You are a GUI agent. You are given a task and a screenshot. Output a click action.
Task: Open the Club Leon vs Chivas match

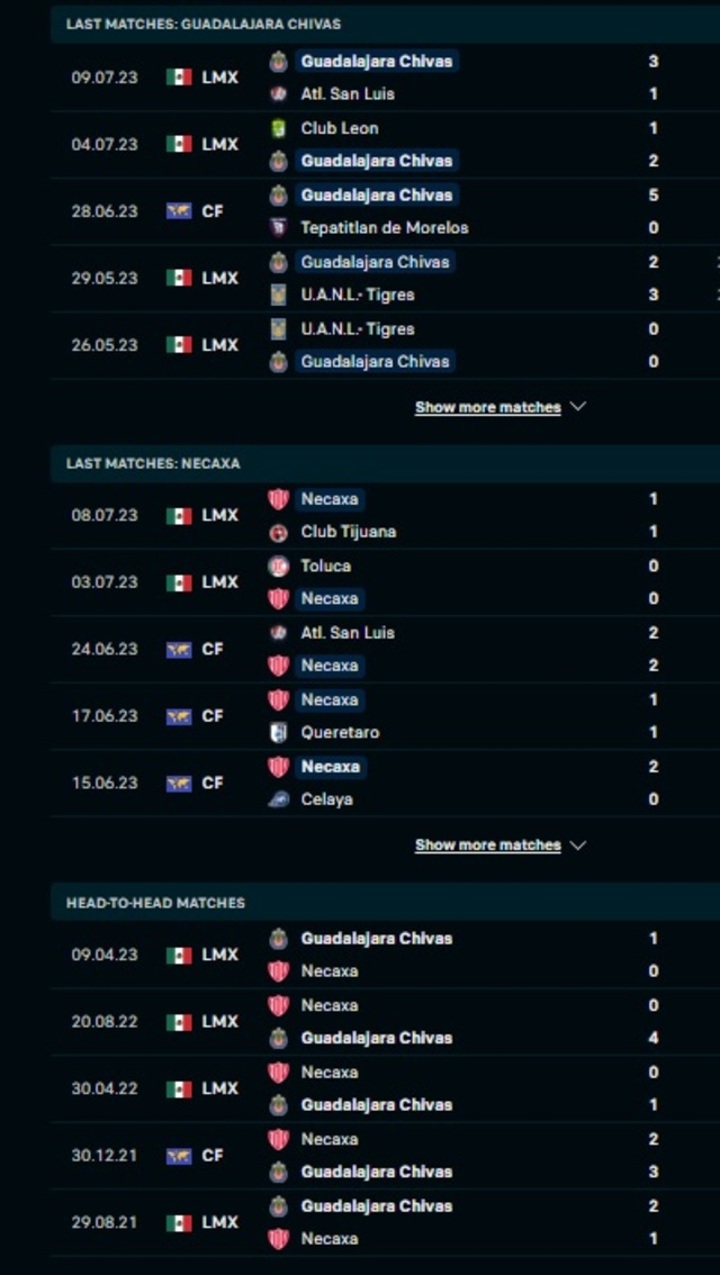pos(385,144)
